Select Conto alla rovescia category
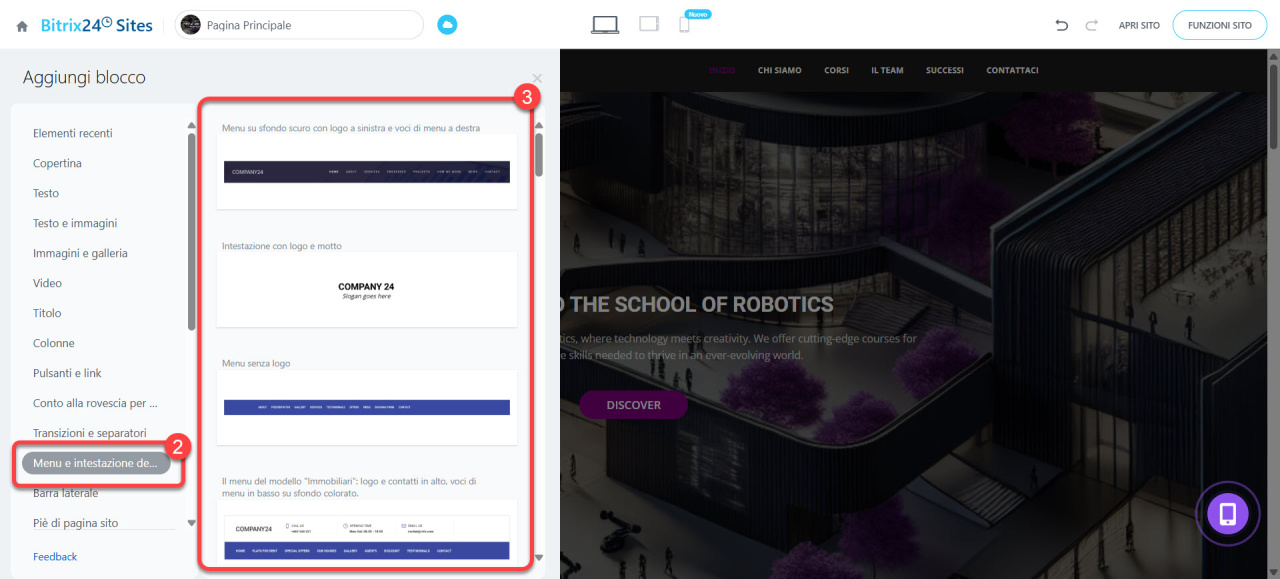This screenshot has width=1280, height=579. pyautogui.click(x=95, y=403)
